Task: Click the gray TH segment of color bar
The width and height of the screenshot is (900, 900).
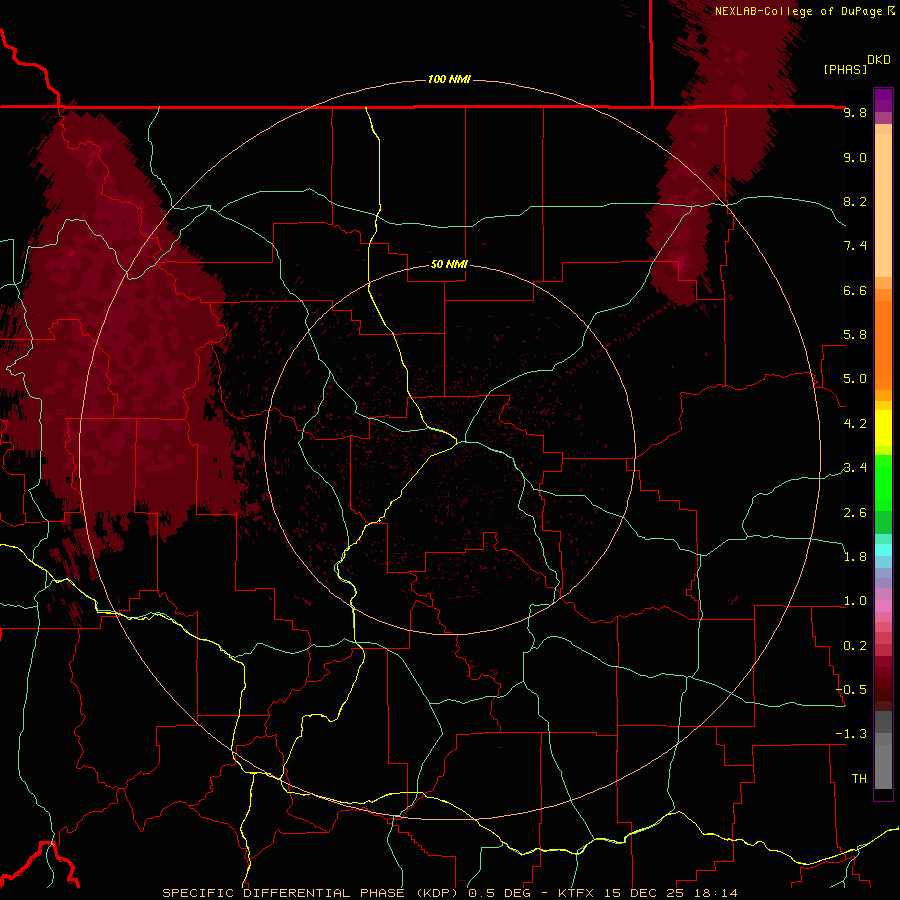Action: (883, 766)
